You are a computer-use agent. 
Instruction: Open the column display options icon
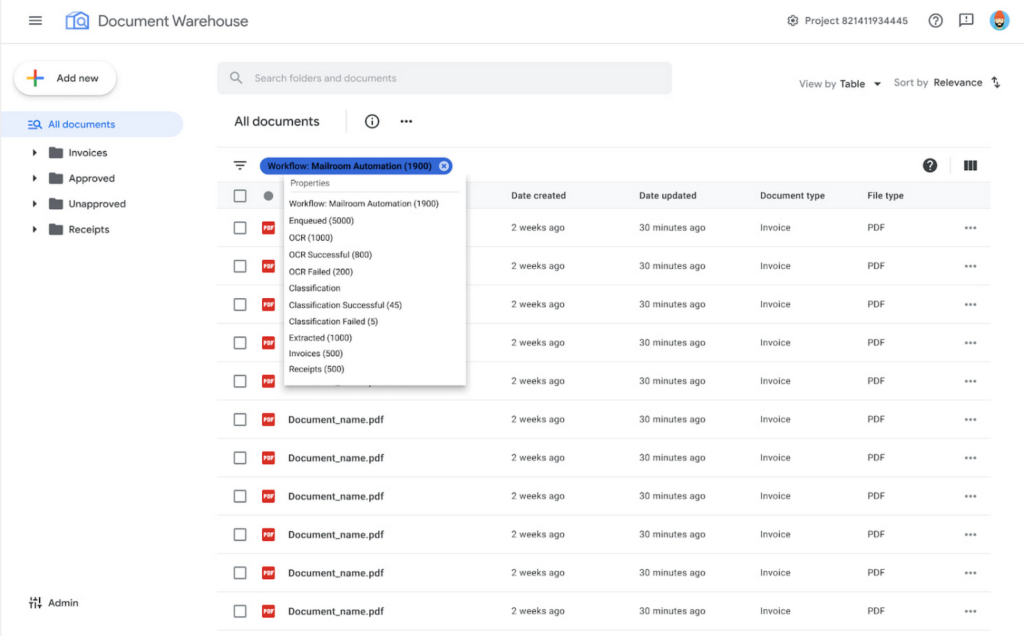click(x=969, y=165)
